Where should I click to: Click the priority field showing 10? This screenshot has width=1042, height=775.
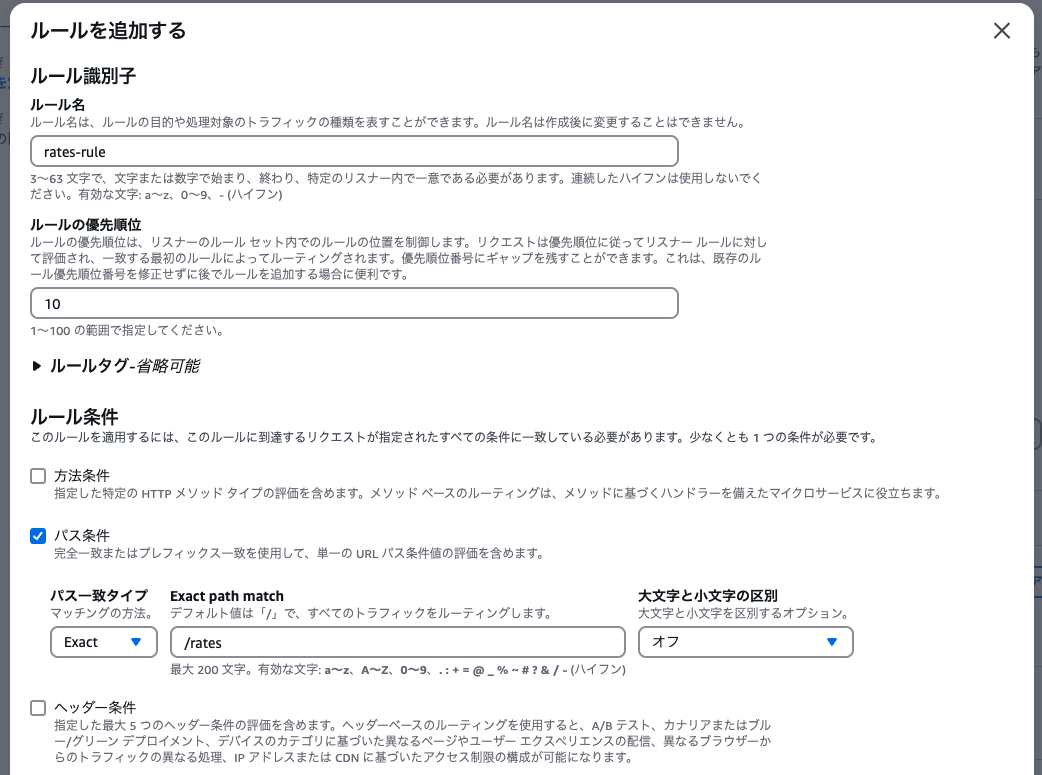[x=354, y=304]
